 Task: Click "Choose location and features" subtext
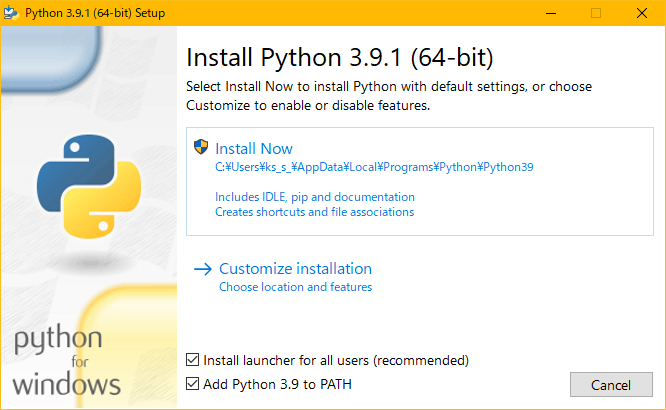(x=295, y=288)
